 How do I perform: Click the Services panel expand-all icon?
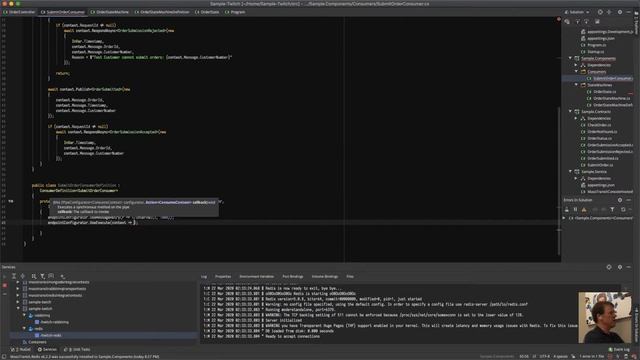[13, 276]
